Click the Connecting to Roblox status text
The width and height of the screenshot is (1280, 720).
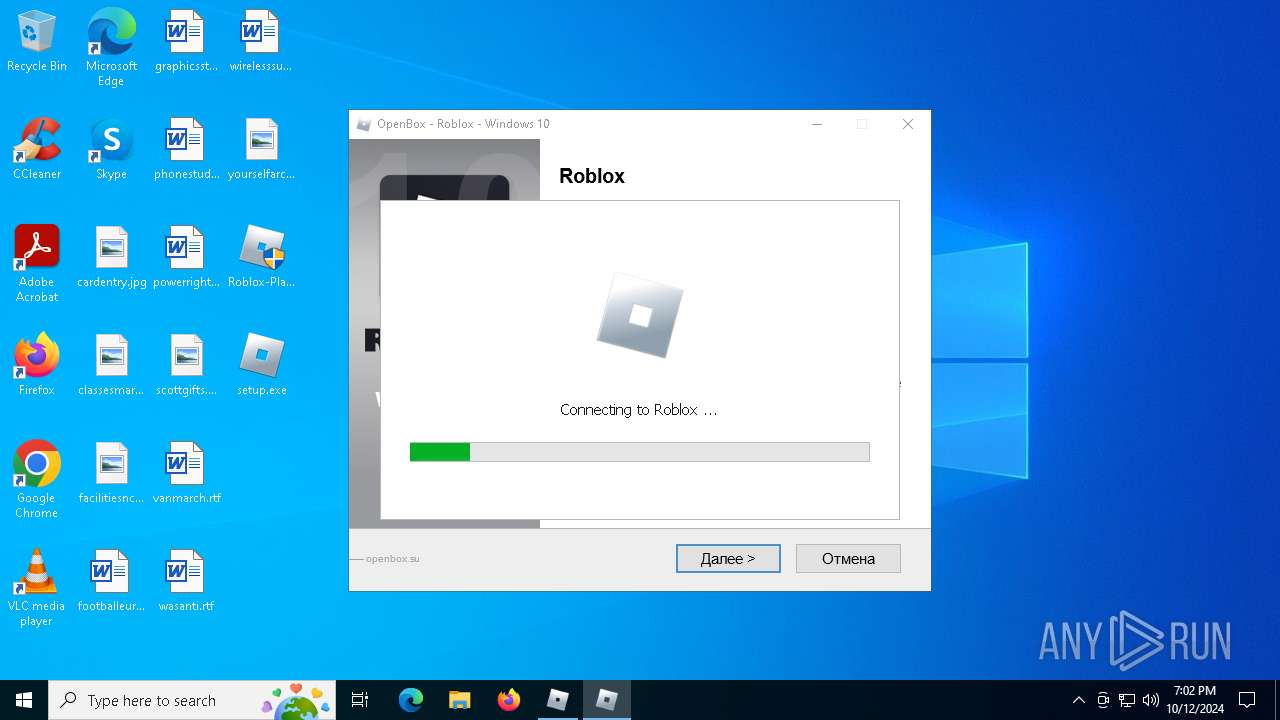pos(639,410)
